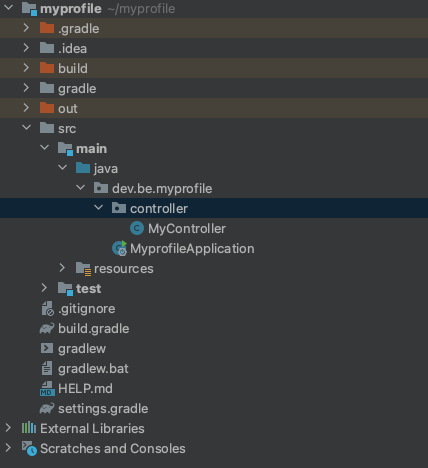Select the .gitignore file name
Viewport: 428px width, 468px height.
coord(87,309)
